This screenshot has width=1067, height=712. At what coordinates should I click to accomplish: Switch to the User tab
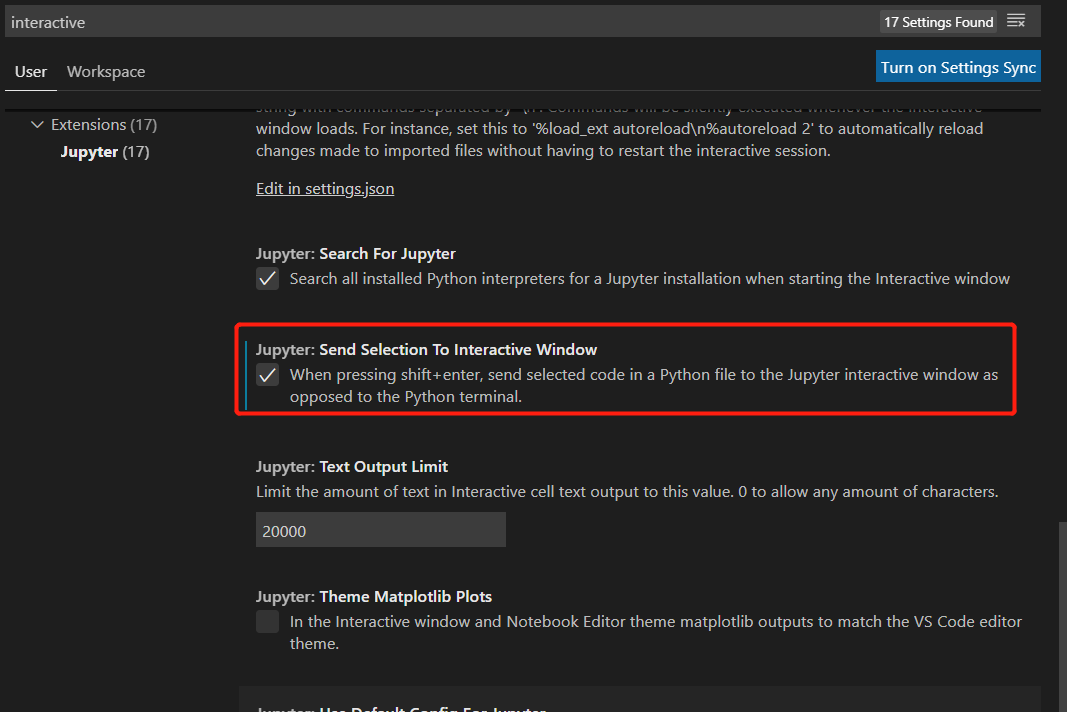tap(31, 71)
